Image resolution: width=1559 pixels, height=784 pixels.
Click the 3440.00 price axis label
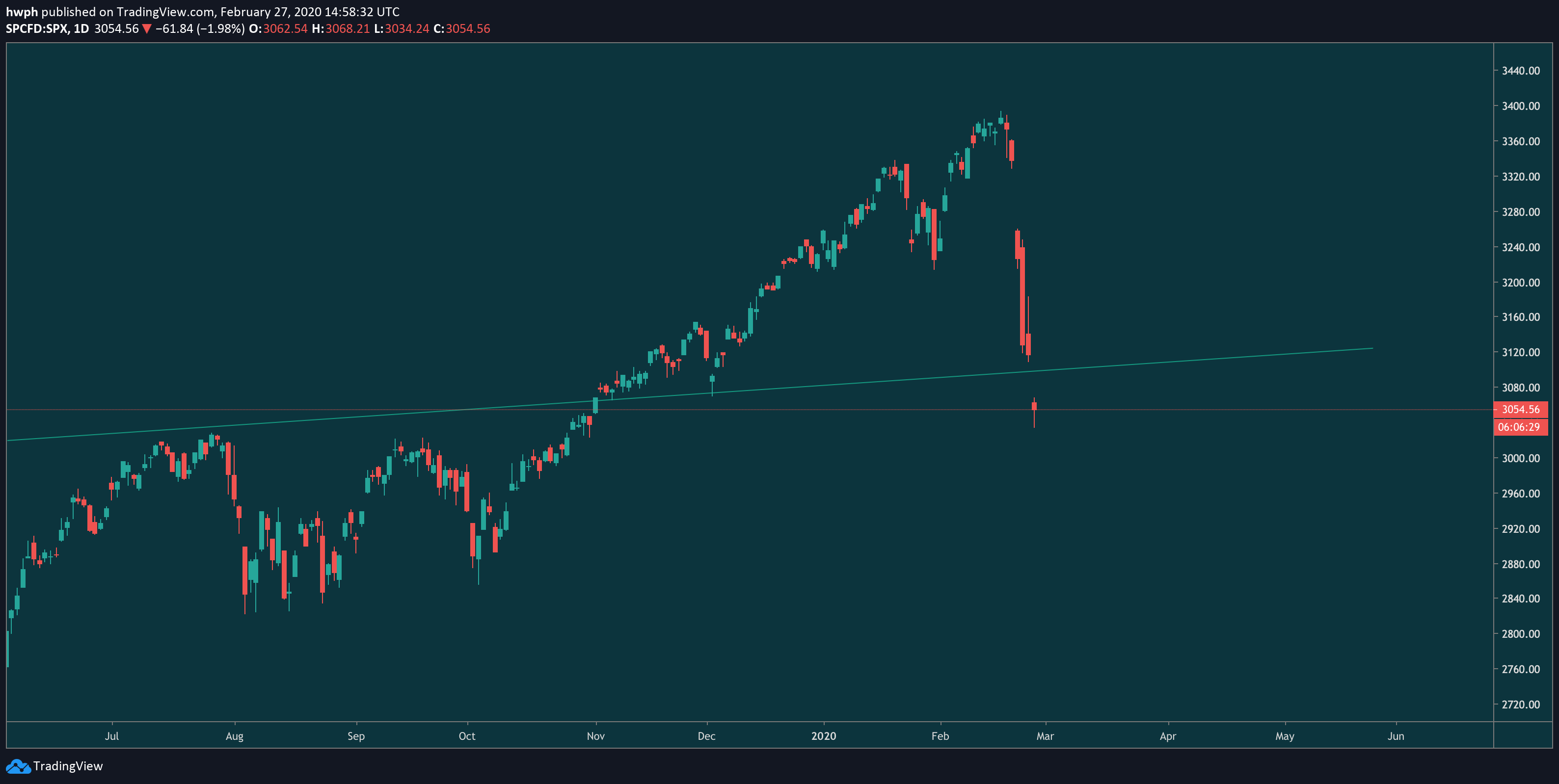(x=1521, y=71)
